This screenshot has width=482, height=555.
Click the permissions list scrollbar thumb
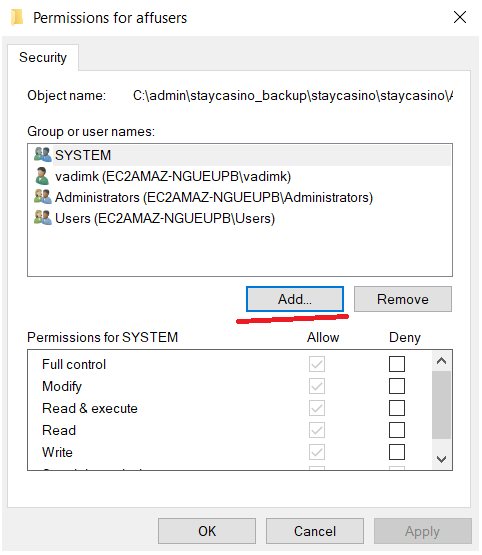[441, 405]
